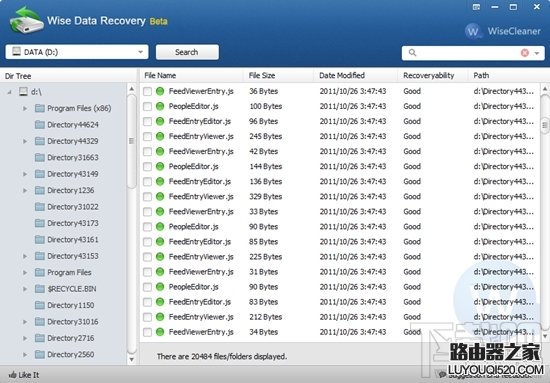Screen dimensions: 550x383
Task: Select checkbox of 31 Bytes FeedViewerEntry.js
Action: pyautogui.click(x=147, y=272)
